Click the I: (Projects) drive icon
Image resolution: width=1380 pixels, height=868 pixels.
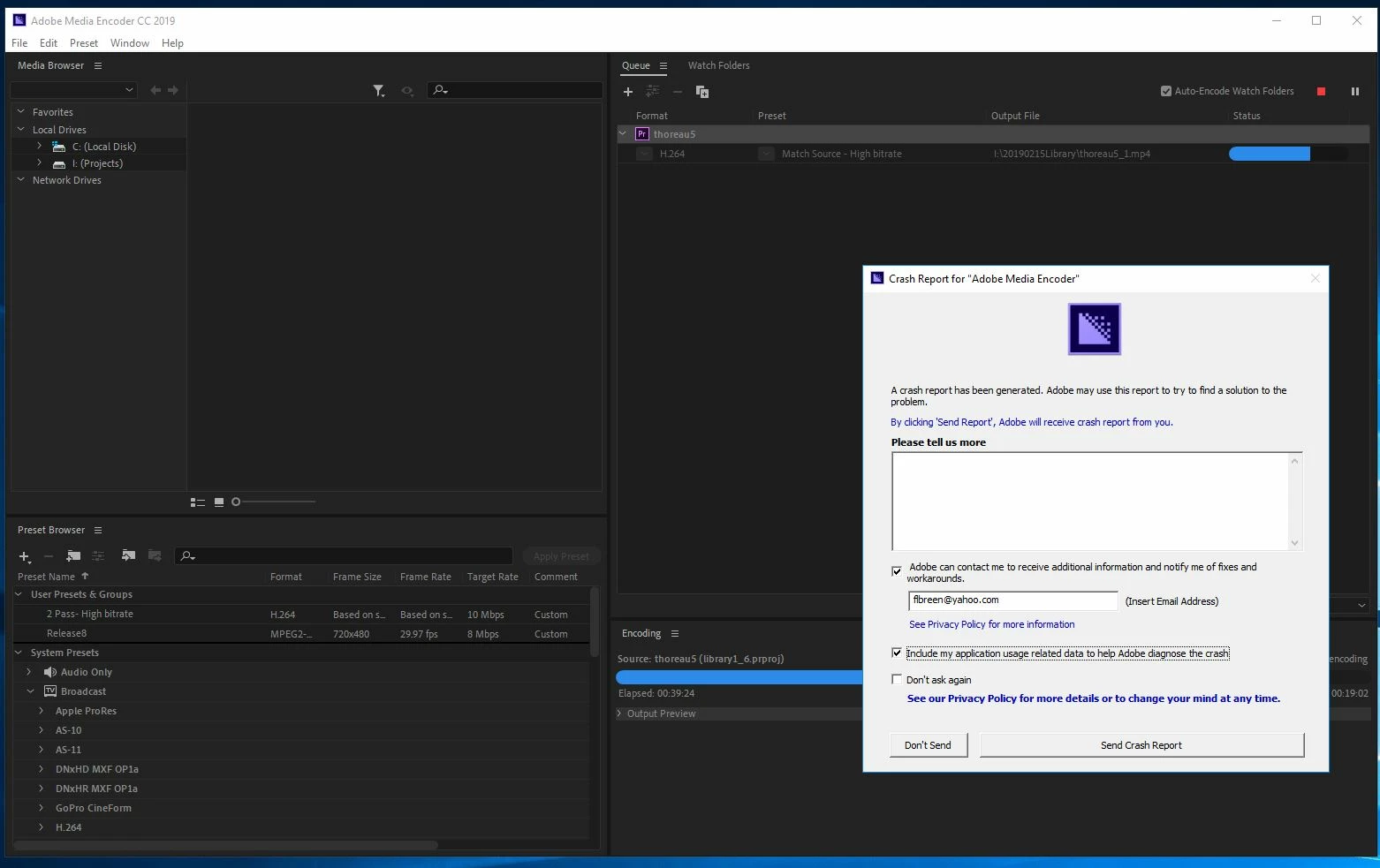[59, 163]
